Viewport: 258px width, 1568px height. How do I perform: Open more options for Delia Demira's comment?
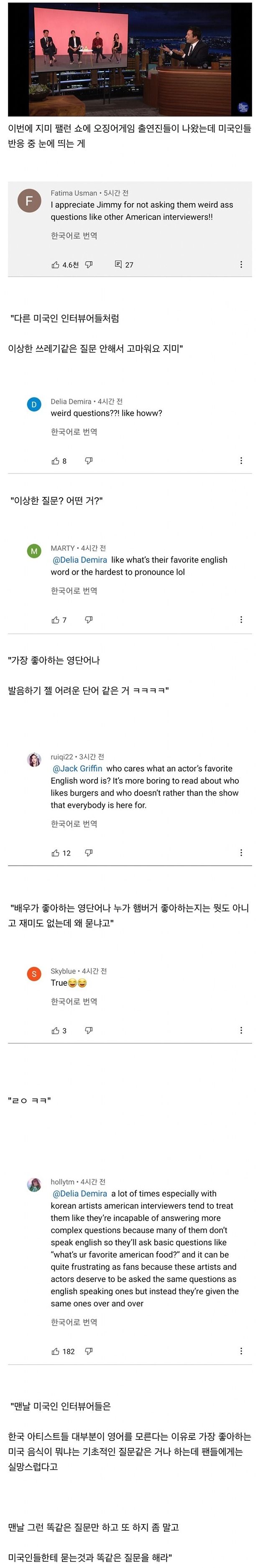coord(241,461)
